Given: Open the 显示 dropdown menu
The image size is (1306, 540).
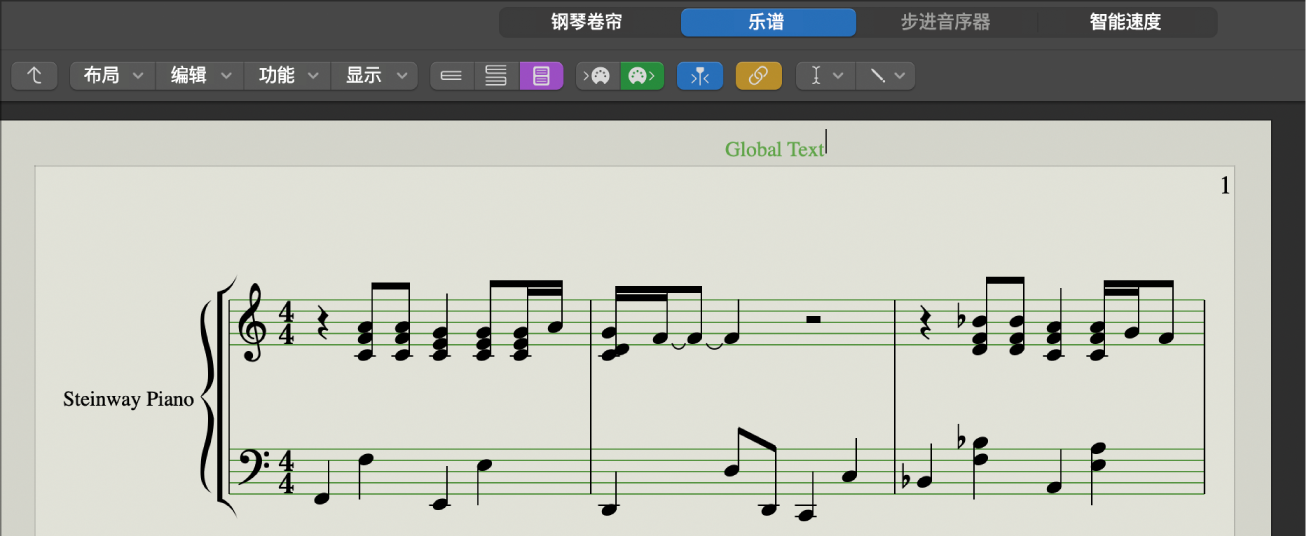Looking at the screenshot, I should [374, 75].
